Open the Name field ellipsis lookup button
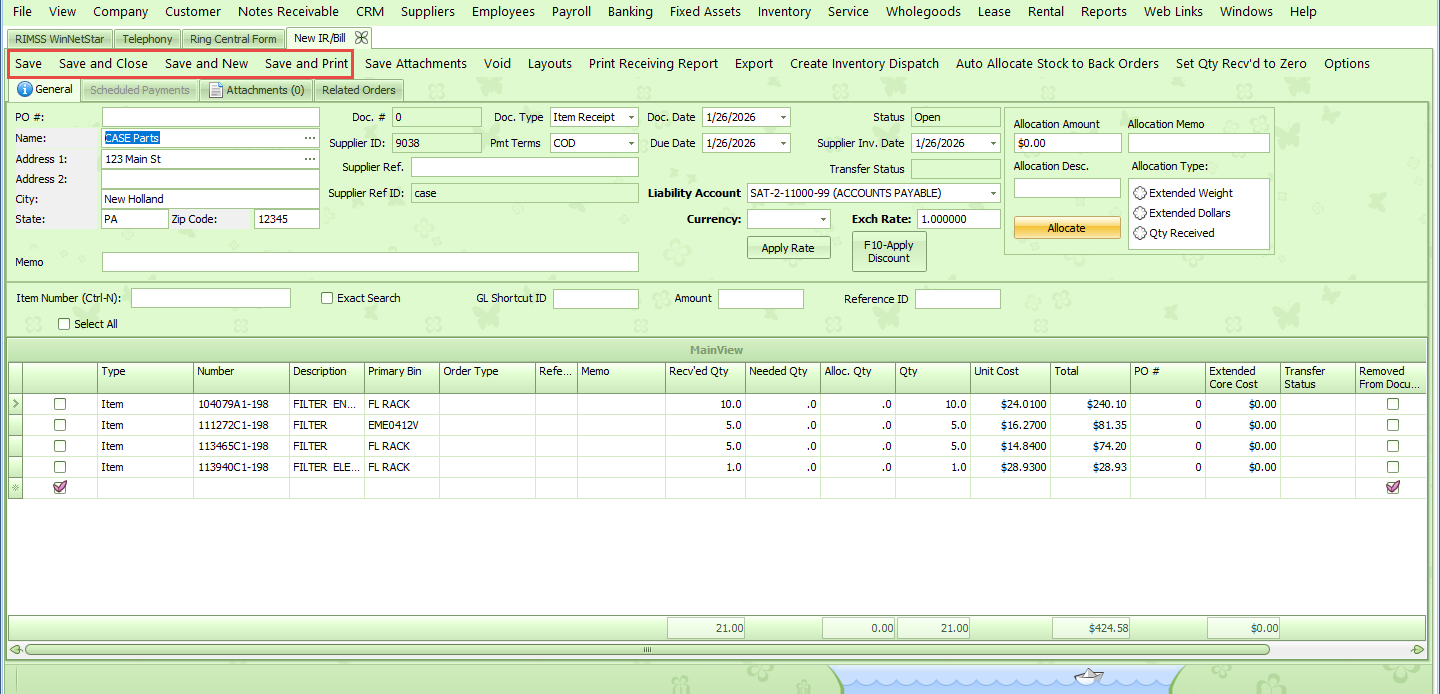 click(x=310, y=138)
